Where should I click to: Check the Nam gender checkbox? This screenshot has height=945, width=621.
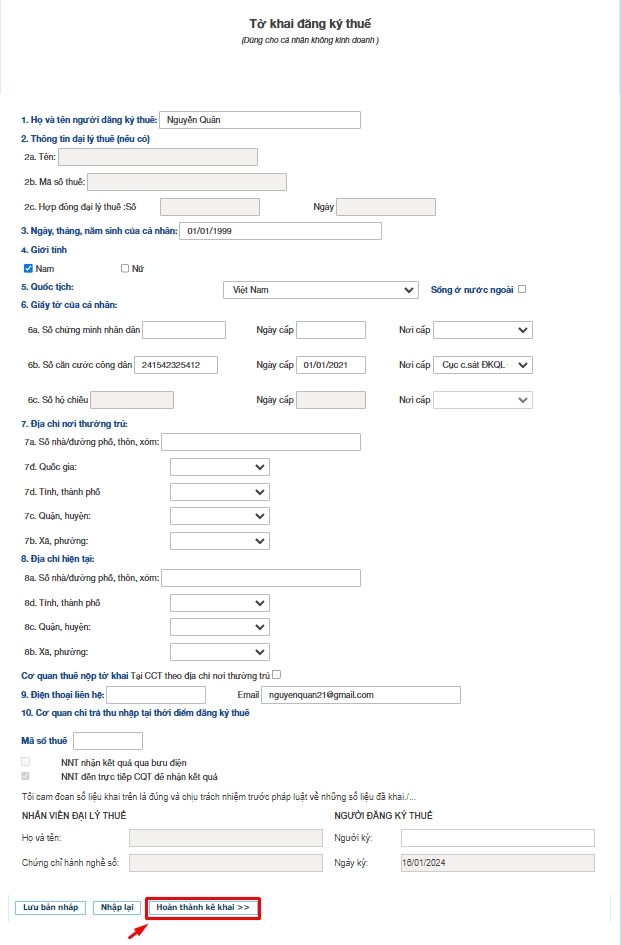click(29, 268)
